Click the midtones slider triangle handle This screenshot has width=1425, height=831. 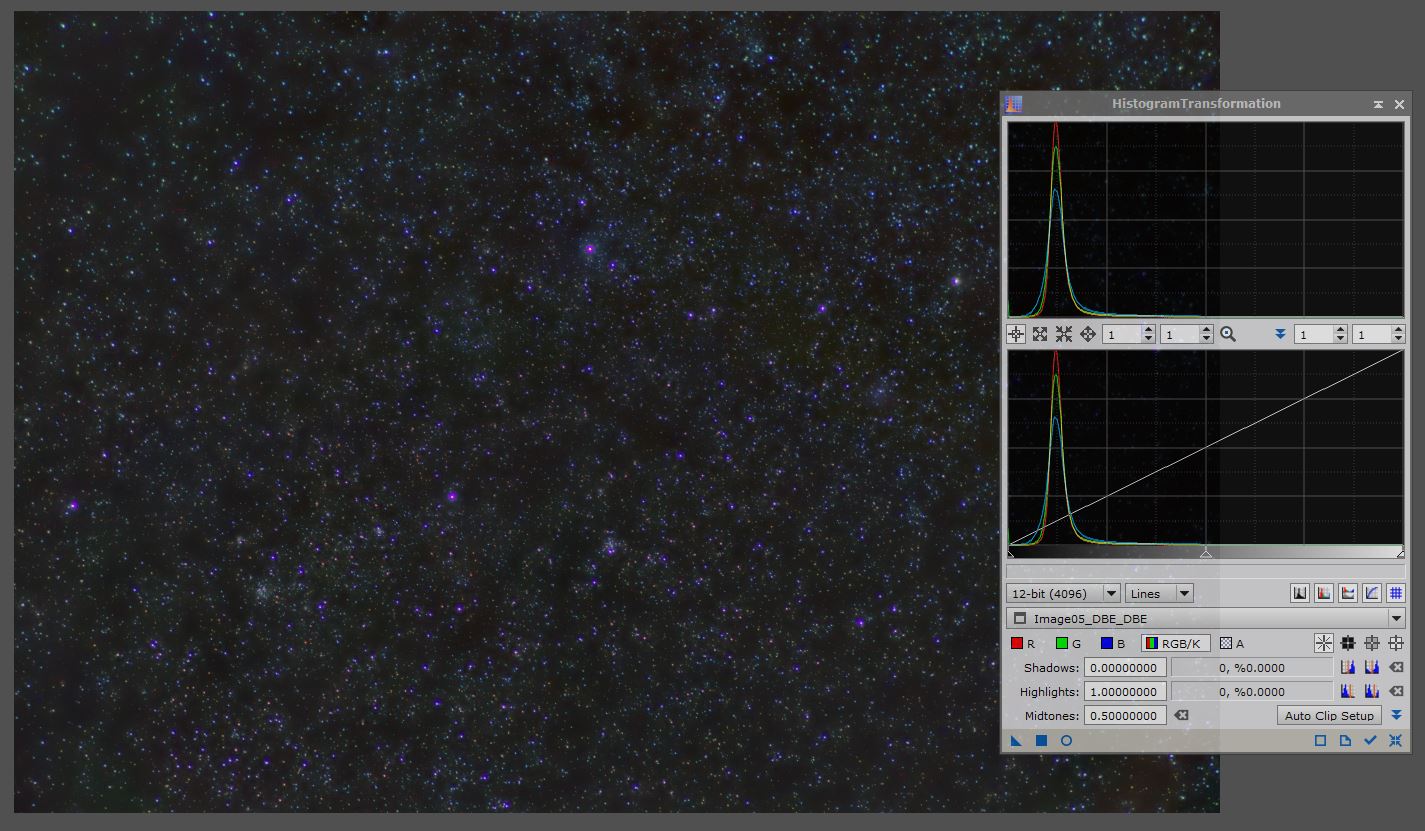[x=1206, y=553]
